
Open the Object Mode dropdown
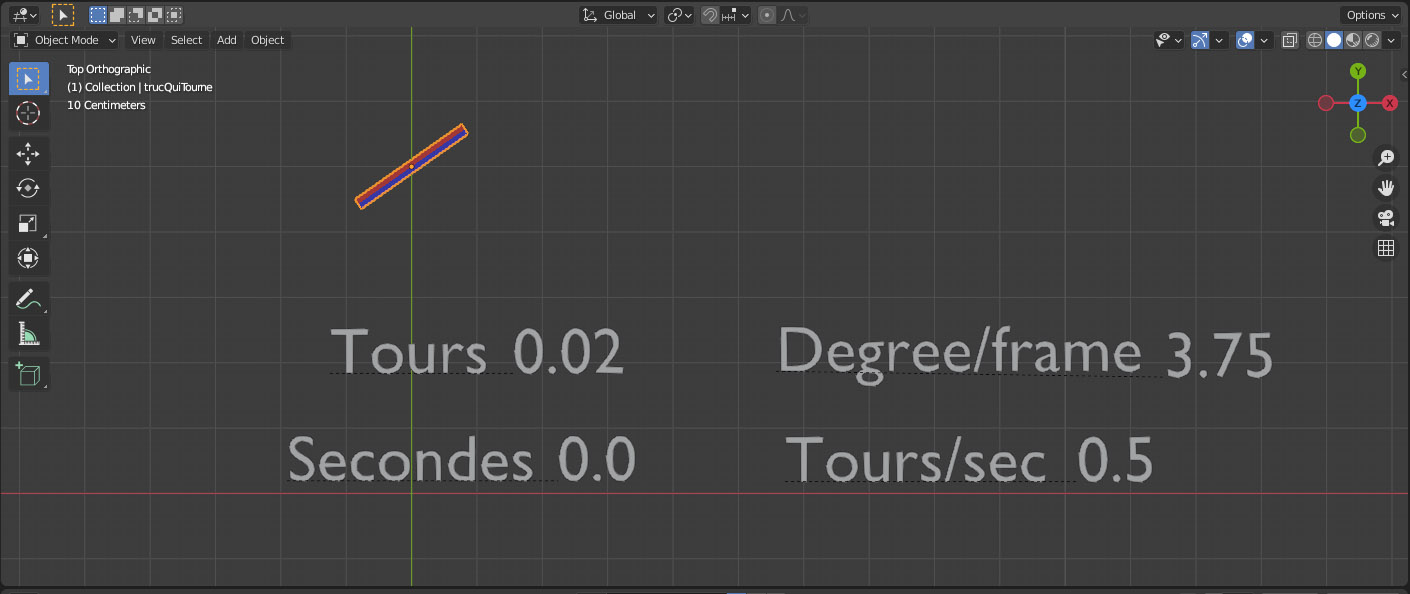pos(65,40)
